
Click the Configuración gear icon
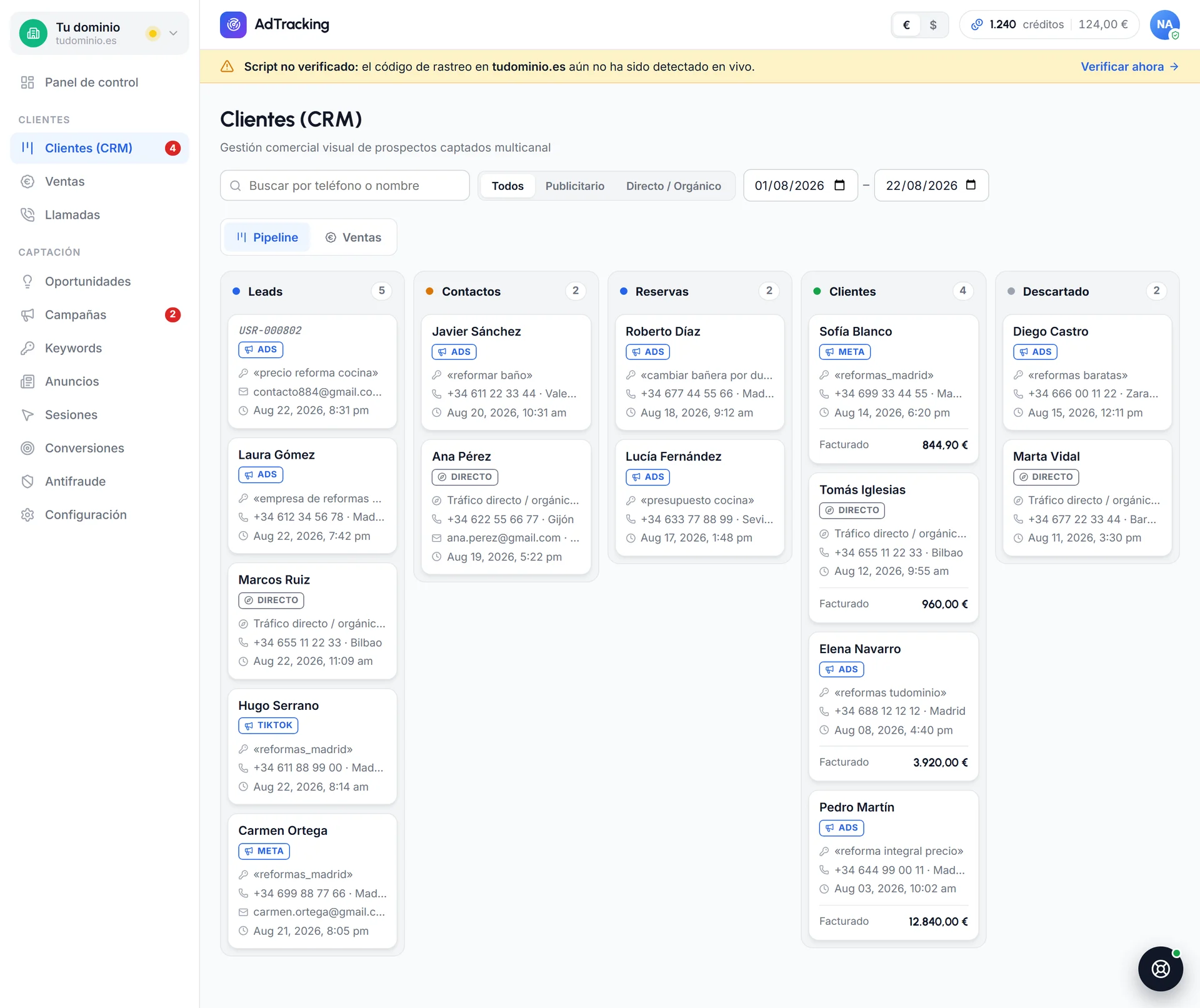click(27, 514)
